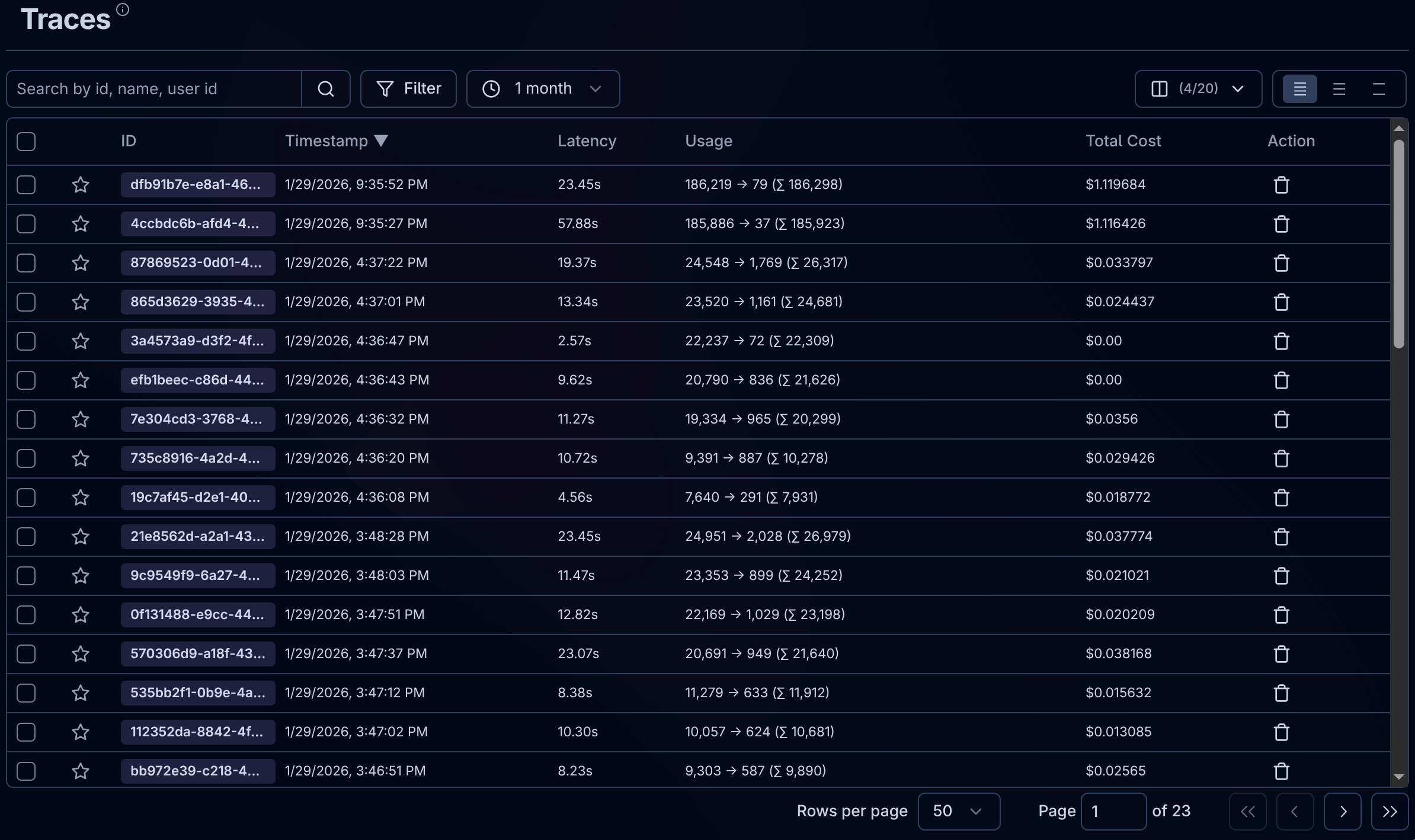This screenshot has height=840, width=1415.
Task: Delete trace 4ccbdc6b-afd4 with trash icon
Action: tap(1281, 224)
